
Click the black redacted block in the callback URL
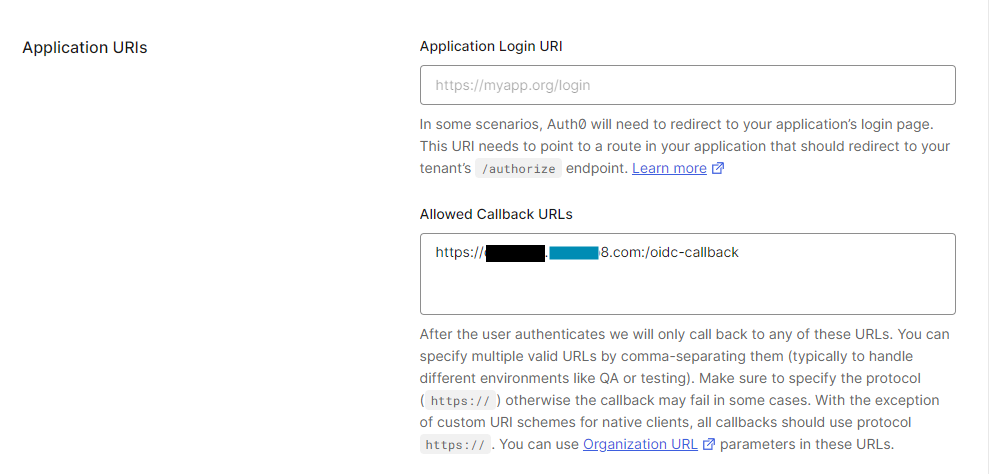tap(515, 253)
